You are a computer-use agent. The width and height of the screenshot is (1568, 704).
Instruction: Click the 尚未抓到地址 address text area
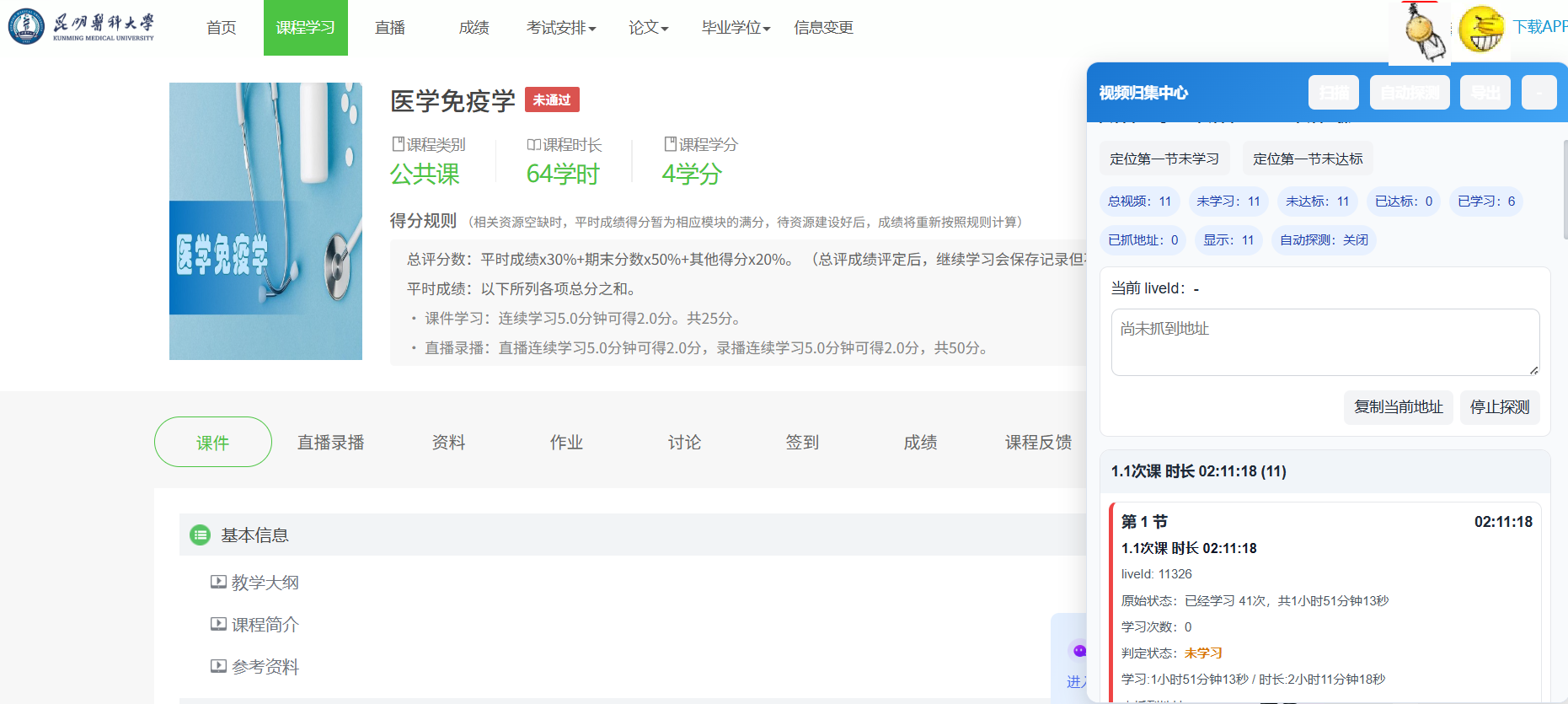pyautogui.click(x=1325, y=342)
